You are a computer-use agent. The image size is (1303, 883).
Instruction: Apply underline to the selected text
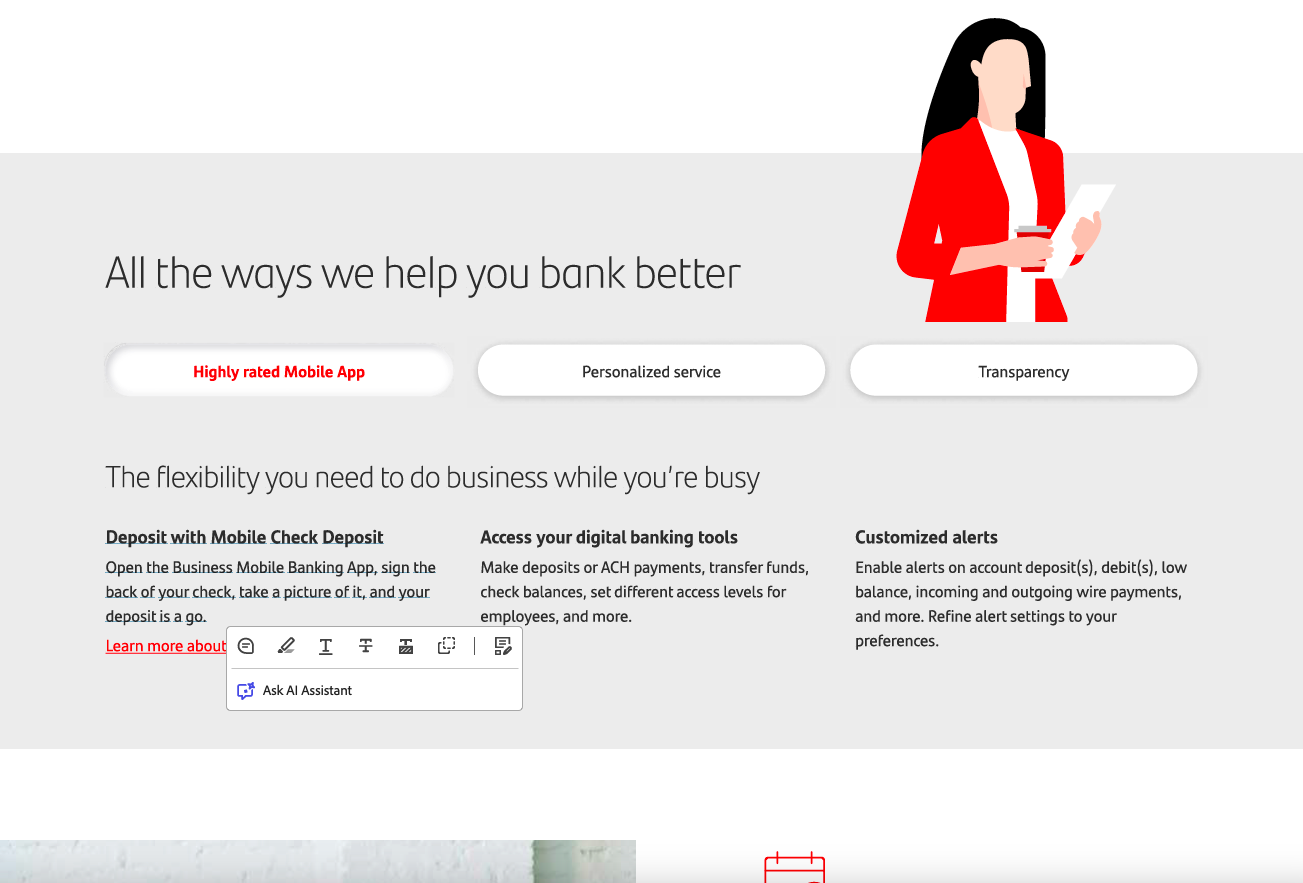click(326, 646)
